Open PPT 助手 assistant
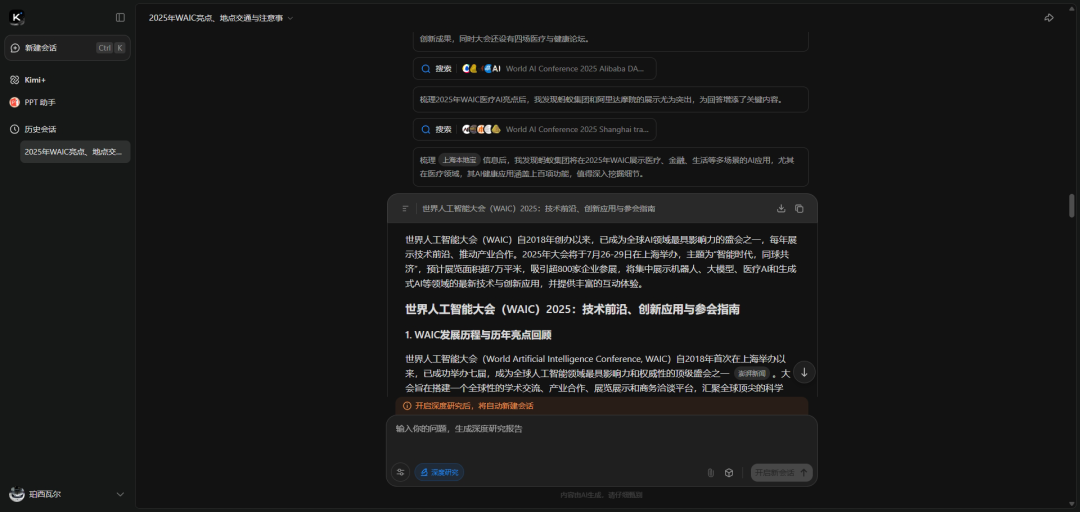 point(32,102)
